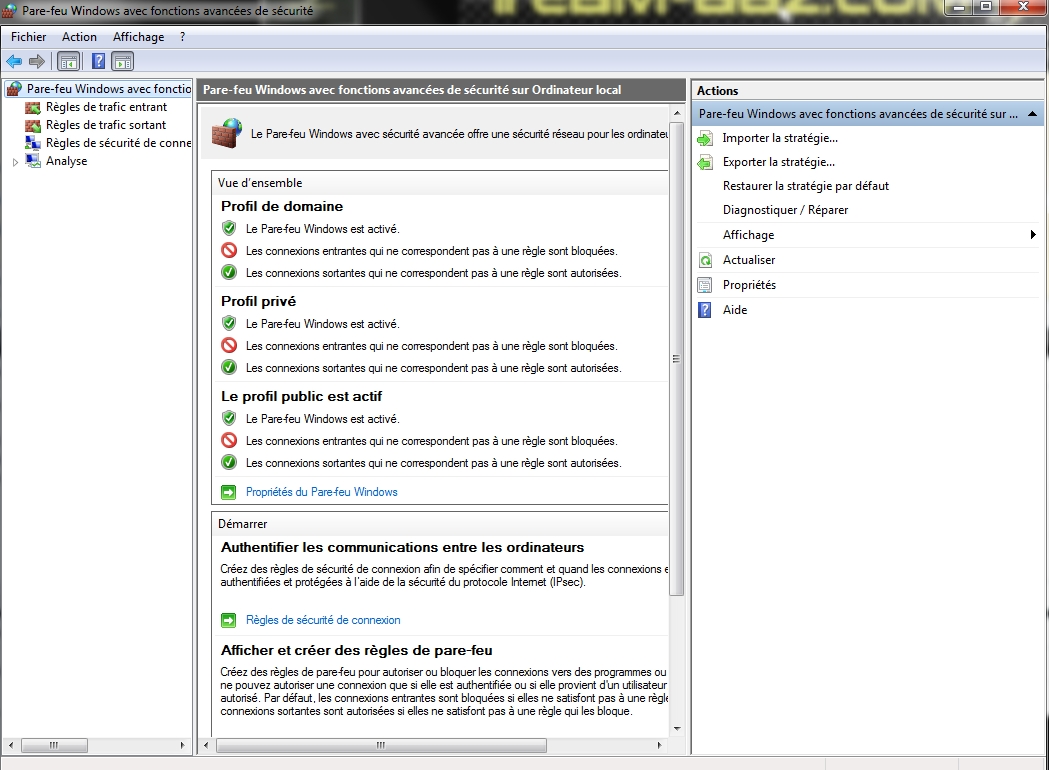
Task: Select Diagnostiquer / Réparer action
Action: (785, 211)
